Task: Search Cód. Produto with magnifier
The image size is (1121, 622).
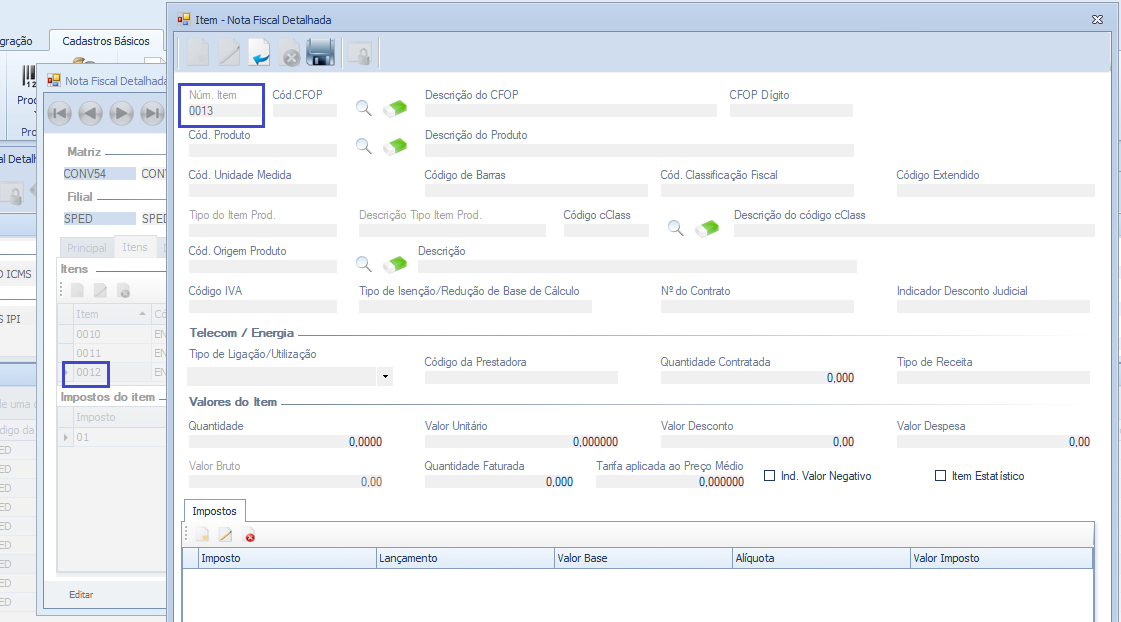Action: (364, 146)
